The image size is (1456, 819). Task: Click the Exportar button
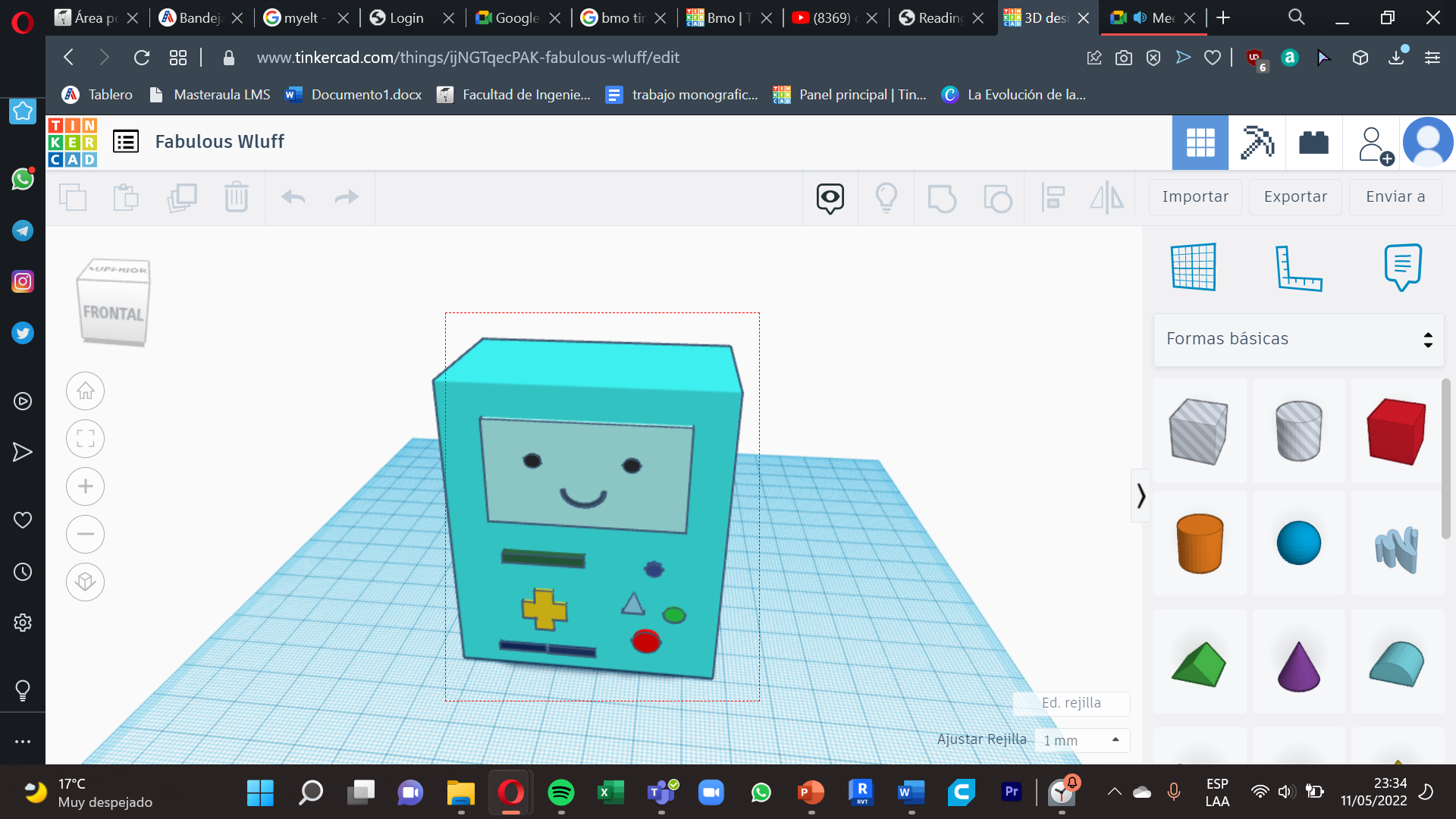coord(1295,197)
